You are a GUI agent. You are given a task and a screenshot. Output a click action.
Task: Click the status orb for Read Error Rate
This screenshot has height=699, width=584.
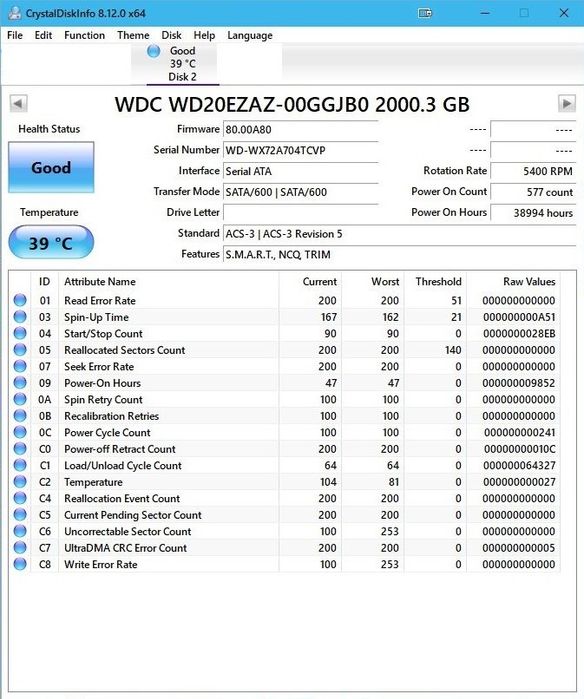click(20, 300)
